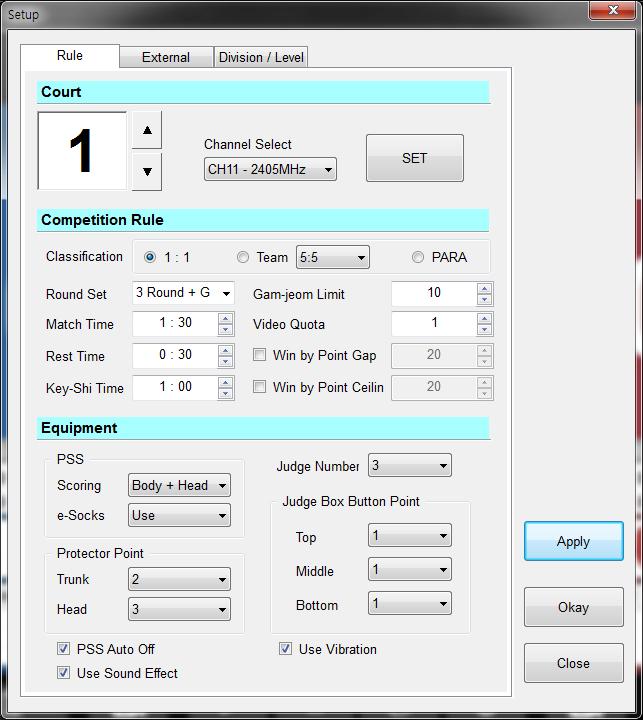Click the Key-Shi Time value field
This screenshot has height=720, width=643.
tap(175, 388)
